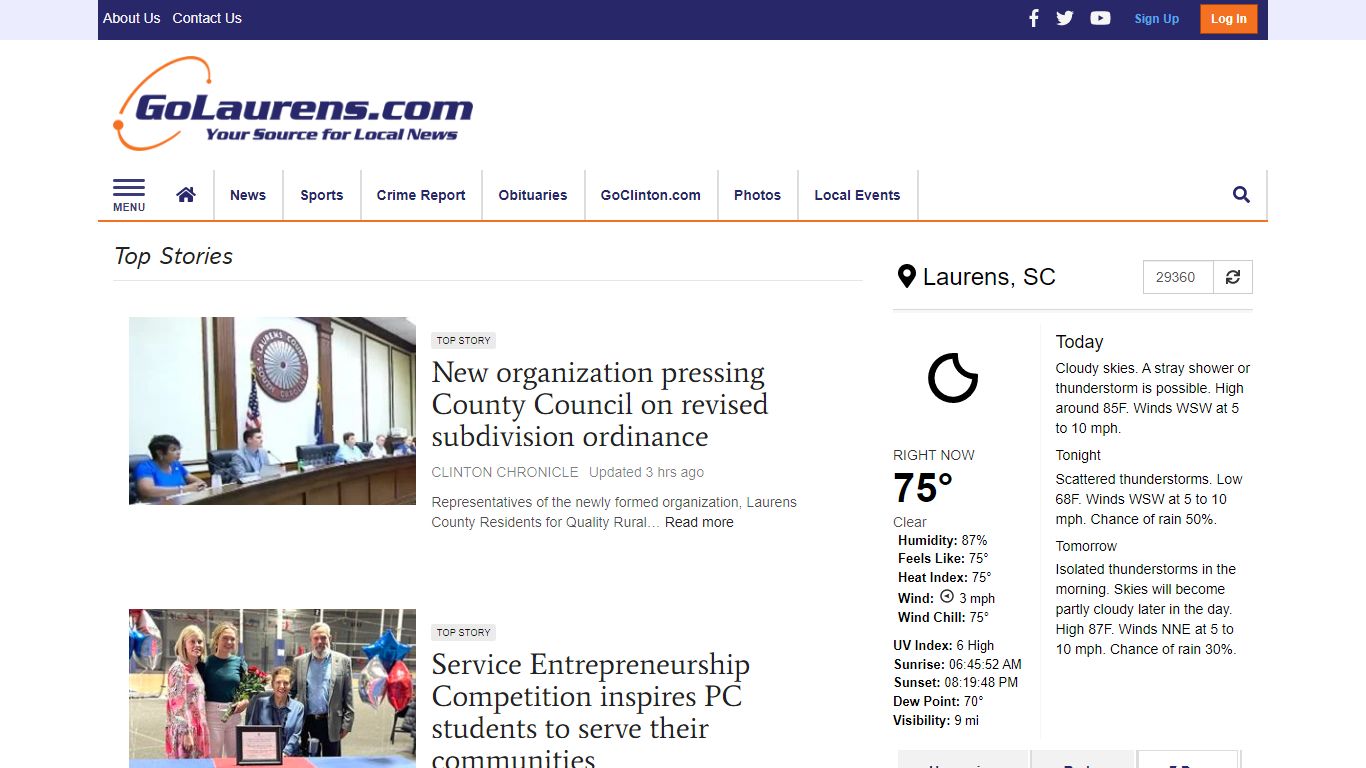Open About Us link

click(x=132, y=18)
